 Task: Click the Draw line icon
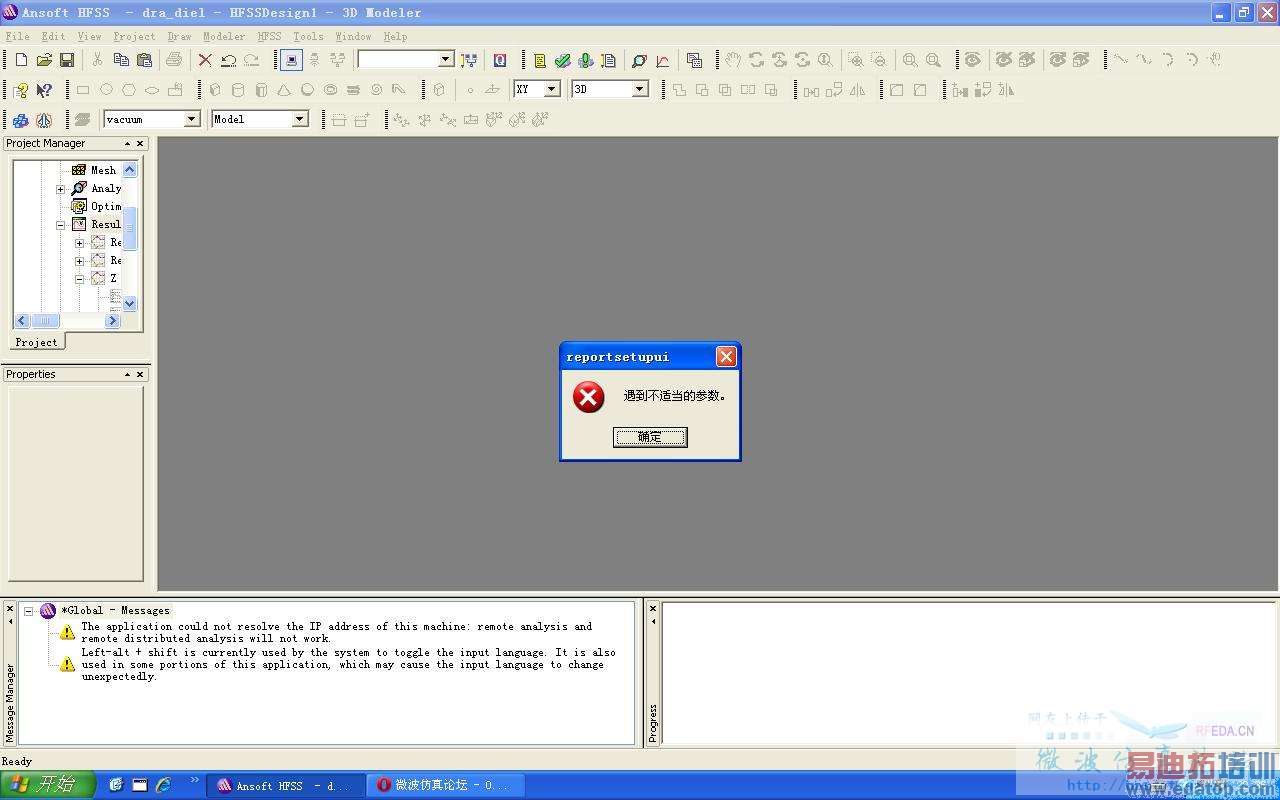click(x=1121, y=60)
